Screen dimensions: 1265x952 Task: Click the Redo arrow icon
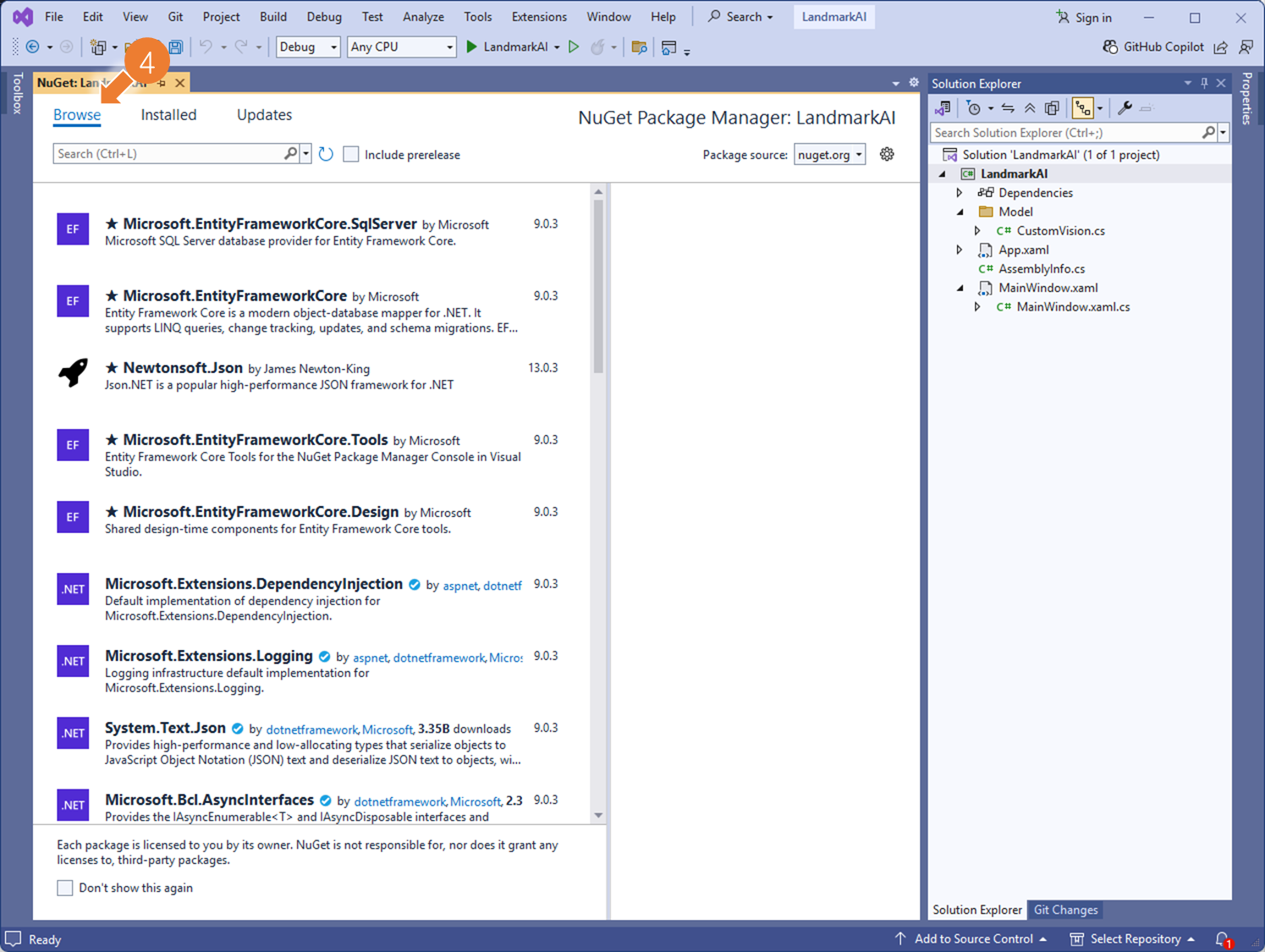pos(241,47)
